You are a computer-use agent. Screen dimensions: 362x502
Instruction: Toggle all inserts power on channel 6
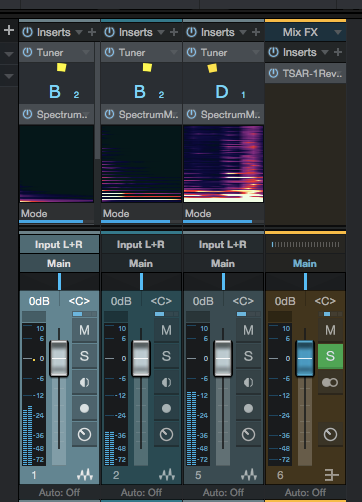click(273, 52)
